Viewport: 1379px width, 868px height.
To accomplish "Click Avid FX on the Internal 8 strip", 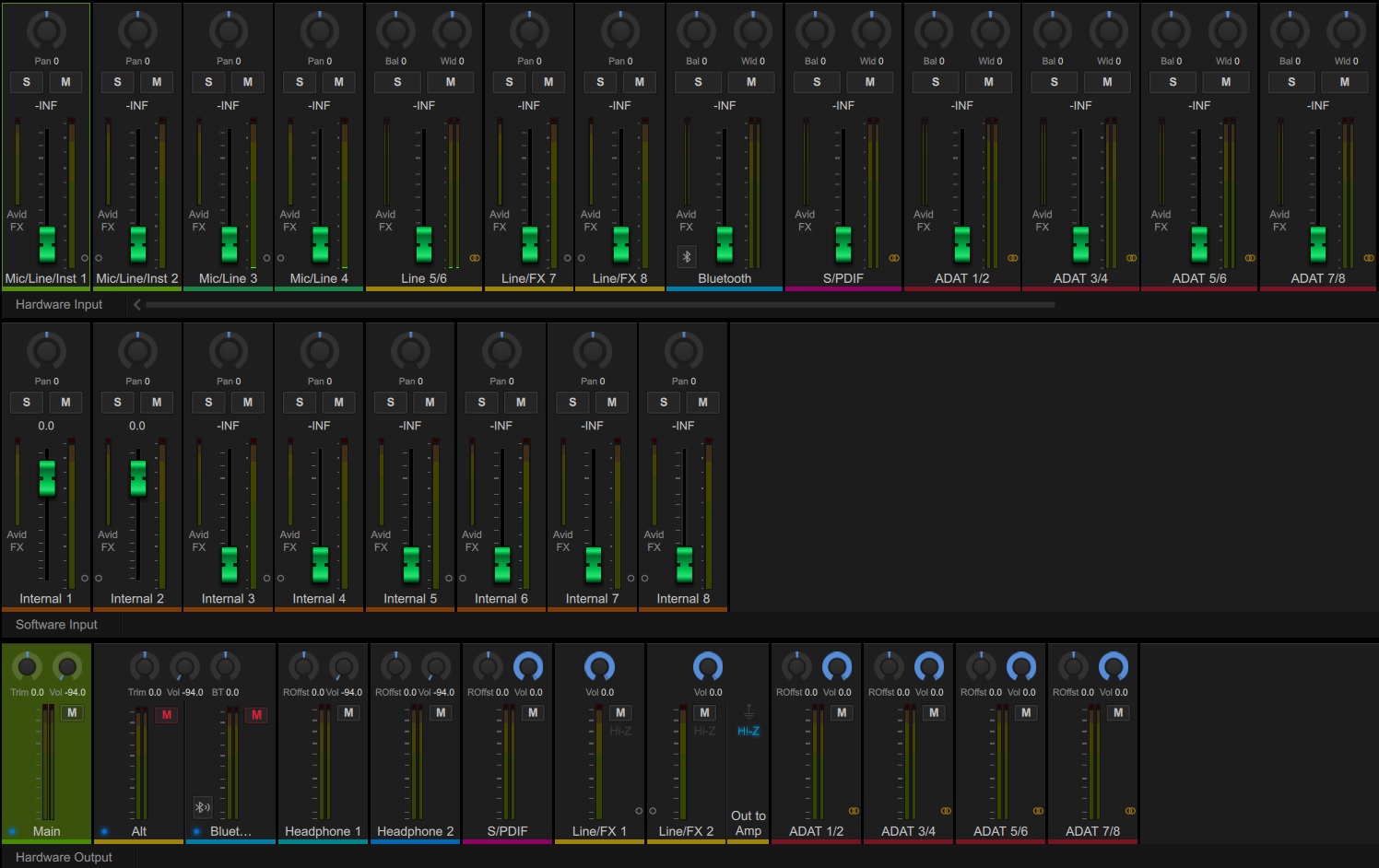I will click(x=653, y=540).
